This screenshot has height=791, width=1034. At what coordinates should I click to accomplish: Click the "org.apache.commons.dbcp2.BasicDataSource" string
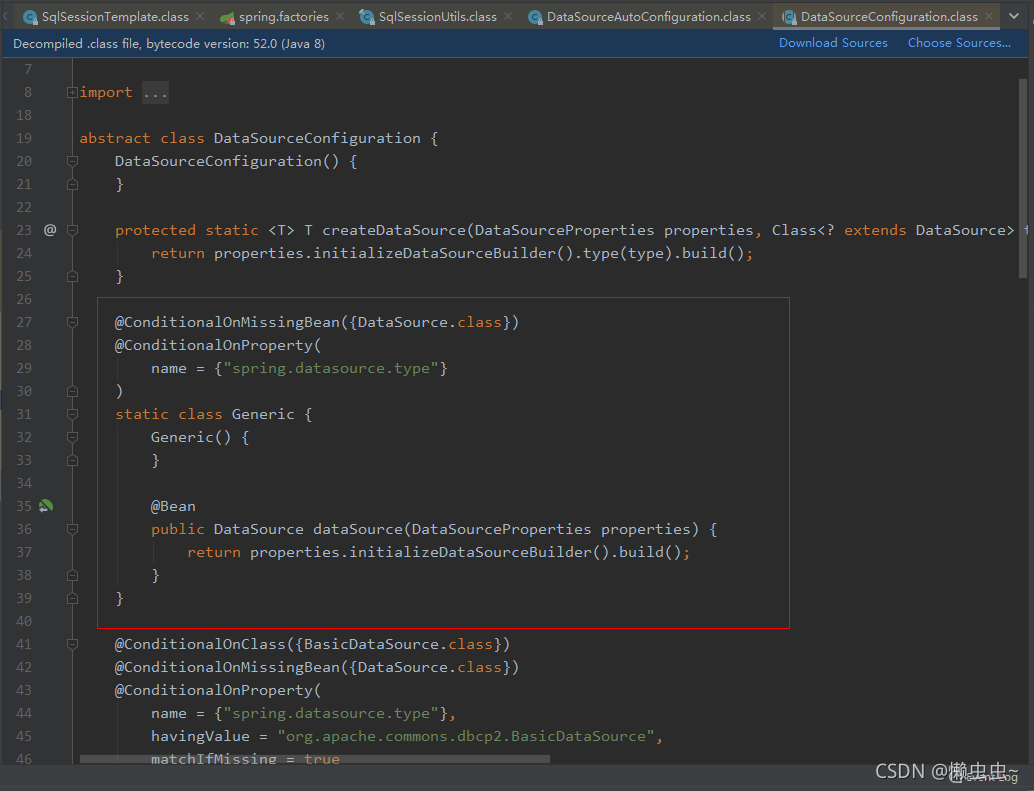click(x=466, y=736)
